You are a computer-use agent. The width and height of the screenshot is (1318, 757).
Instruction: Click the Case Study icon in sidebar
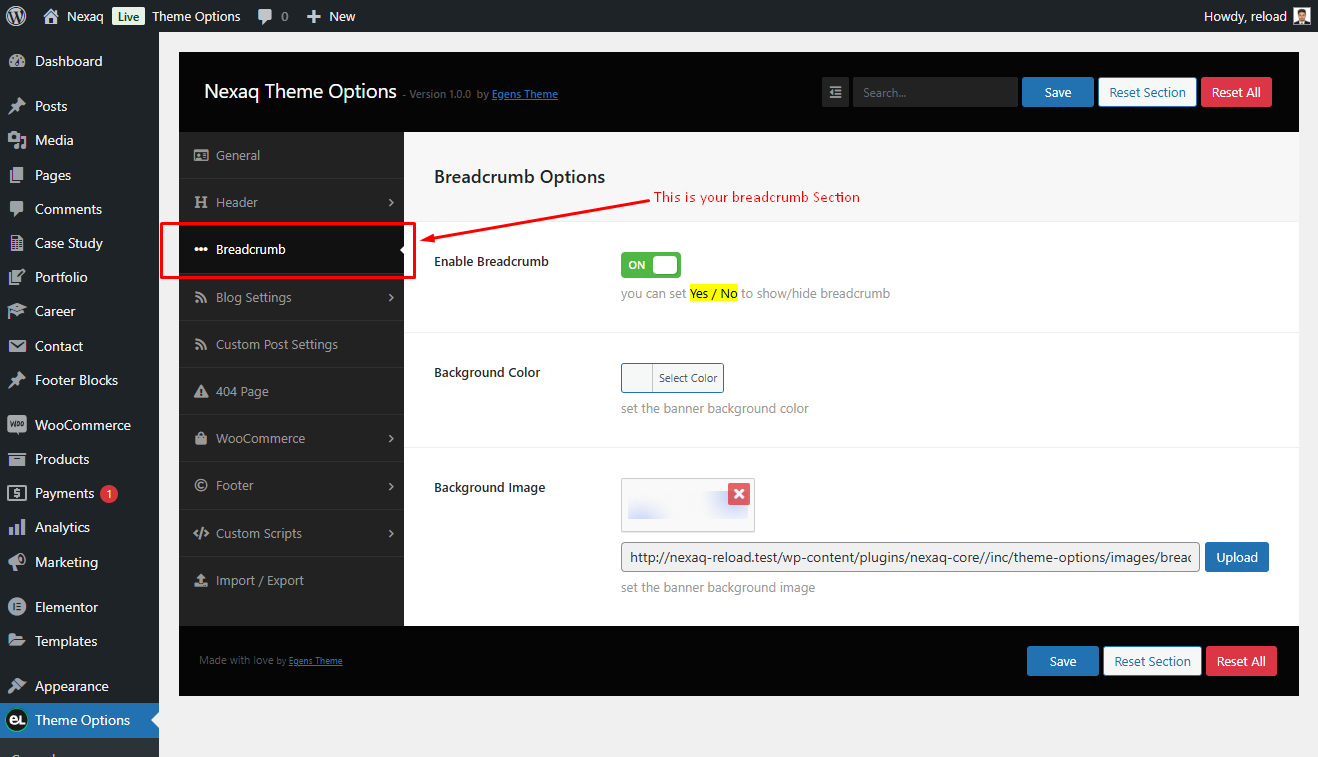[17, 243]
